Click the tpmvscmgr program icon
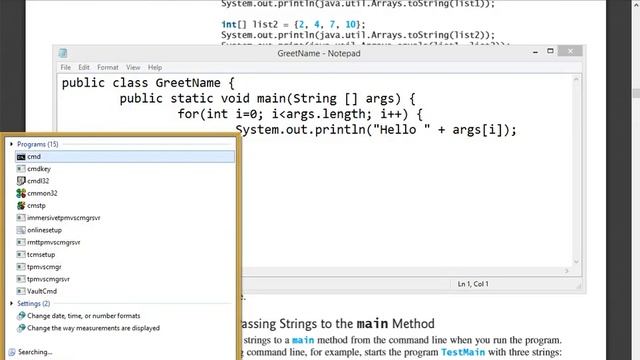The image size is (640, 360). pos(21,267)
